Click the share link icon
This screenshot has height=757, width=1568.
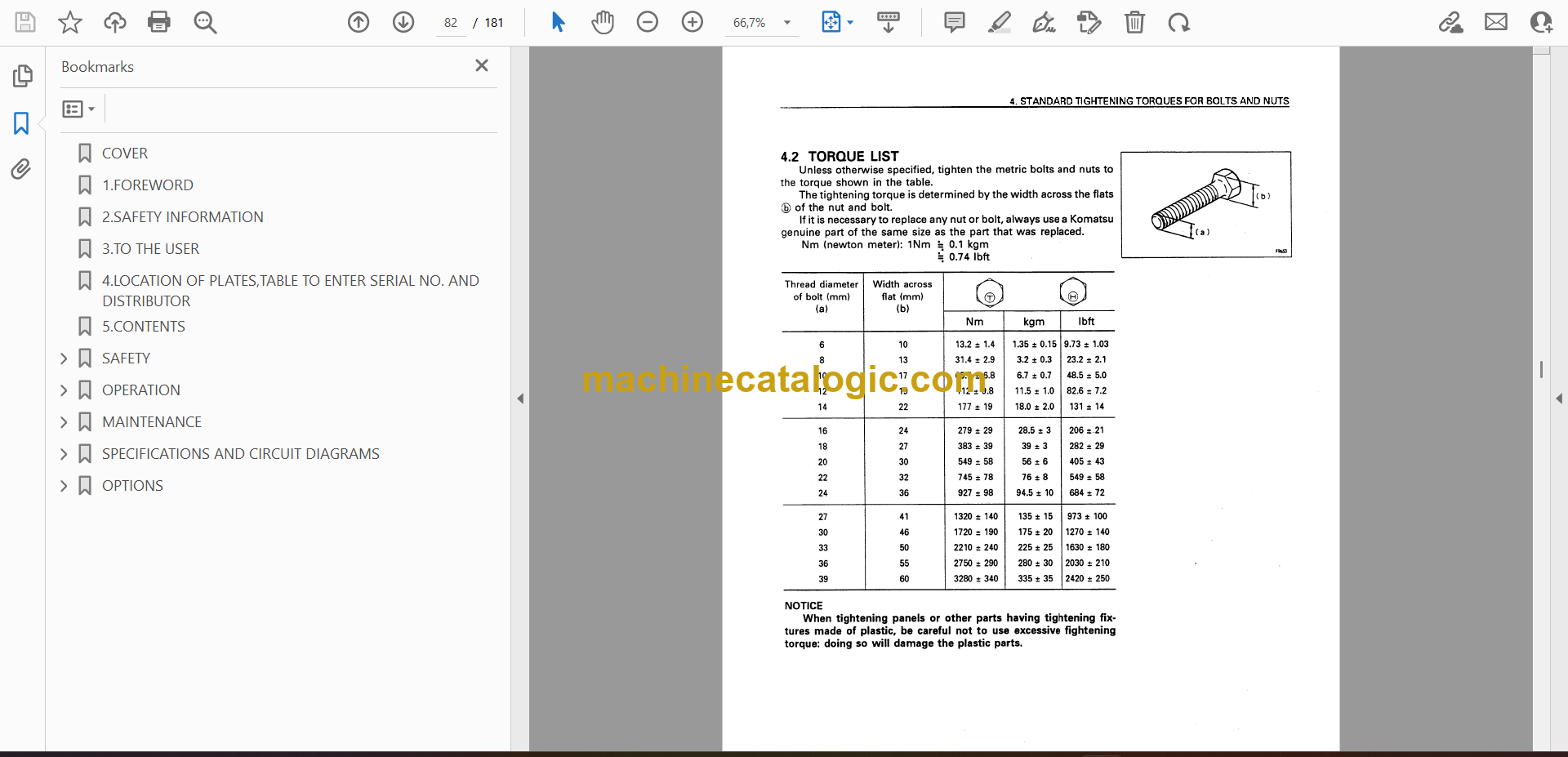1451,22
